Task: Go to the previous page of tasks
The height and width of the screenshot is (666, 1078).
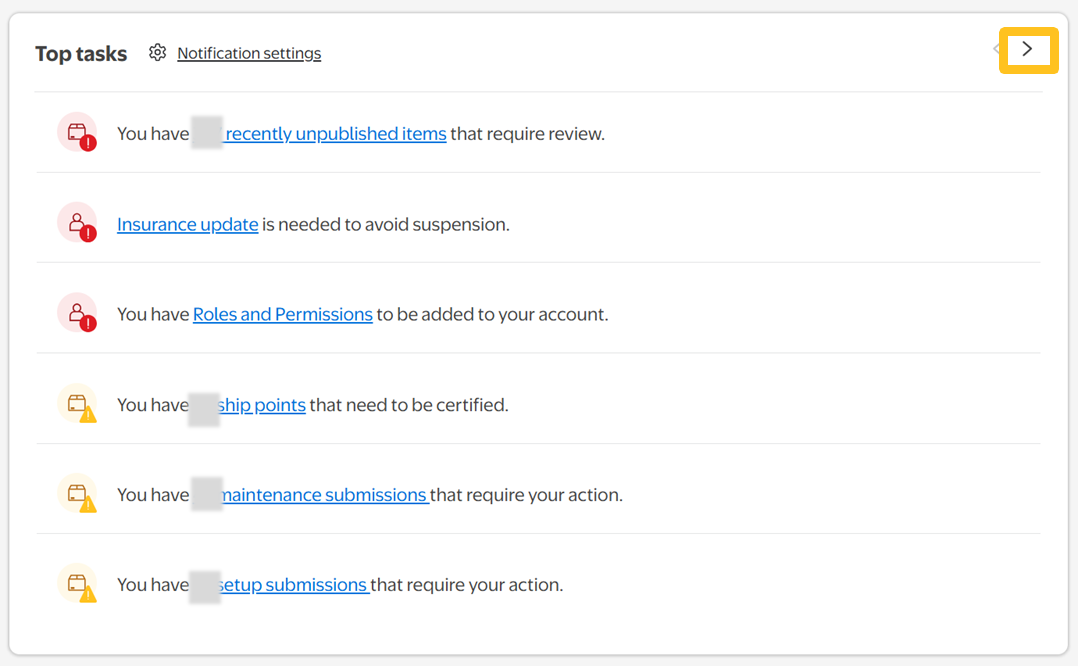Action: (x=996, y=49)
